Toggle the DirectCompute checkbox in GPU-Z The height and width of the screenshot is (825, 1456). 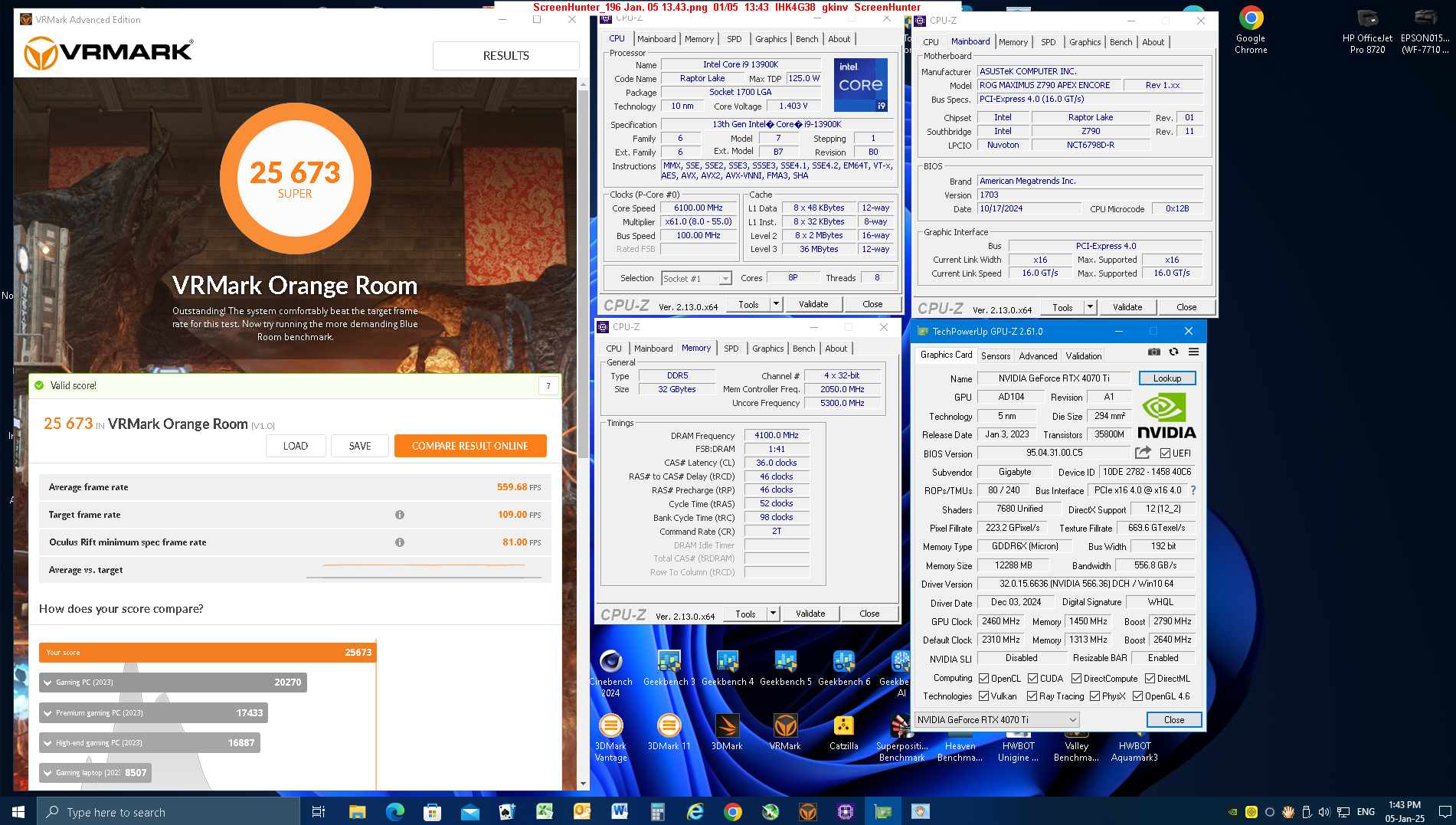(x=1076, y=678)
